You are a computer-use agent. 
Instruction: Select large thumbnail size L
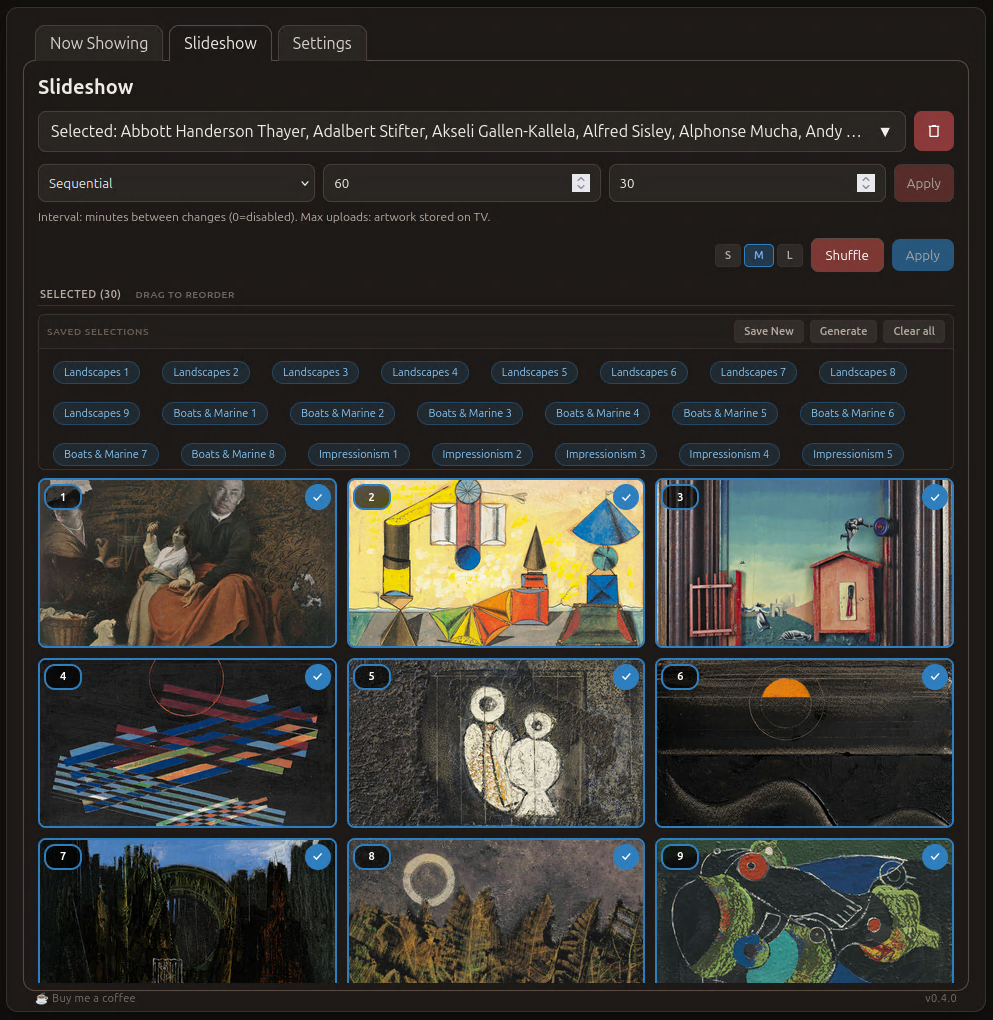point(789,256)
